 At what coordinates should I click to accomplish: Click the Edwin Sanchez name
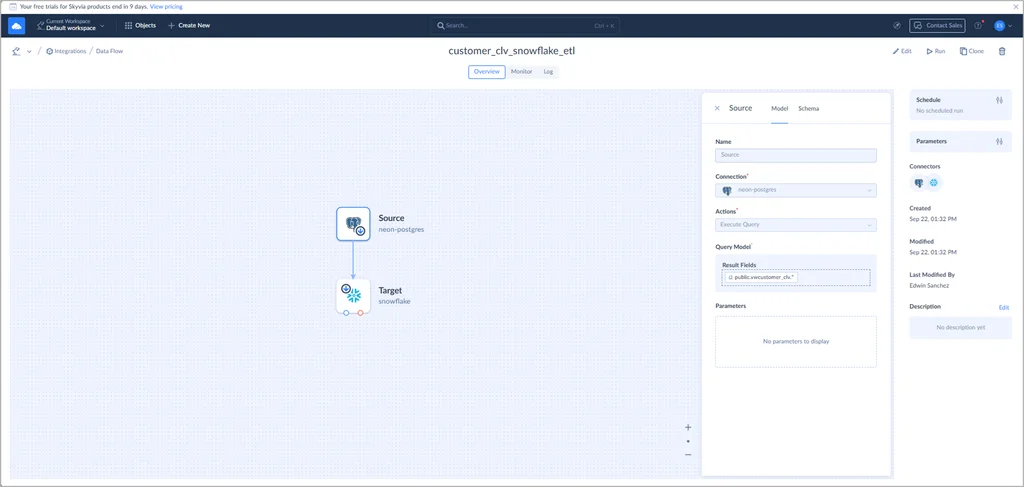point(931,285)
